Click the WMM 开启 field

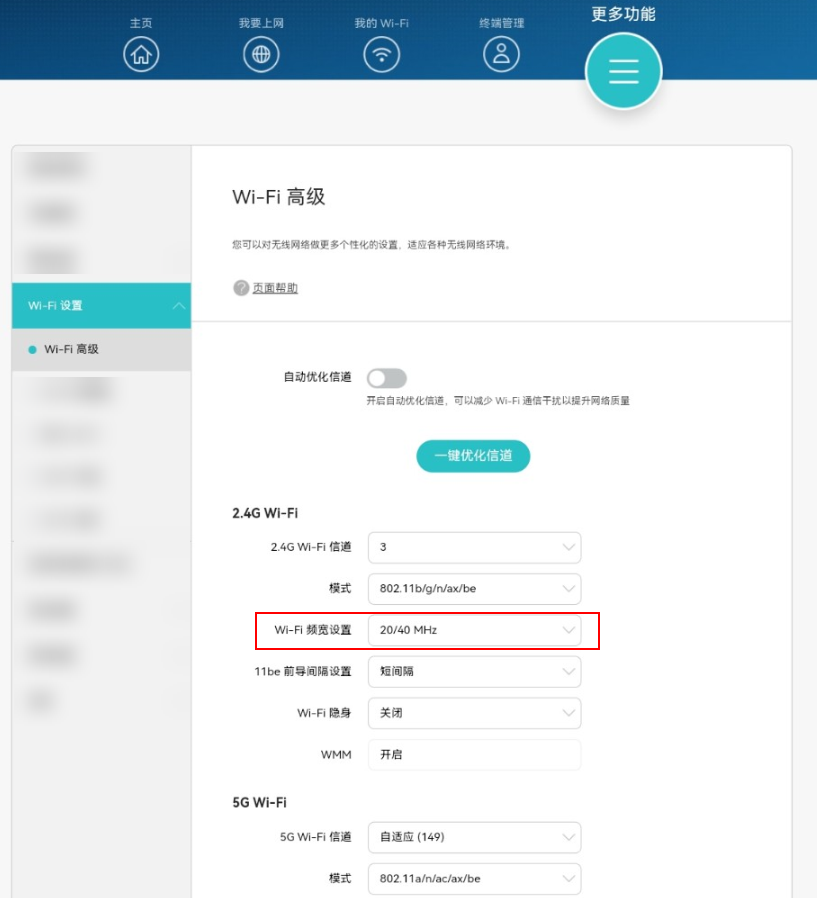tap(474, 755)
